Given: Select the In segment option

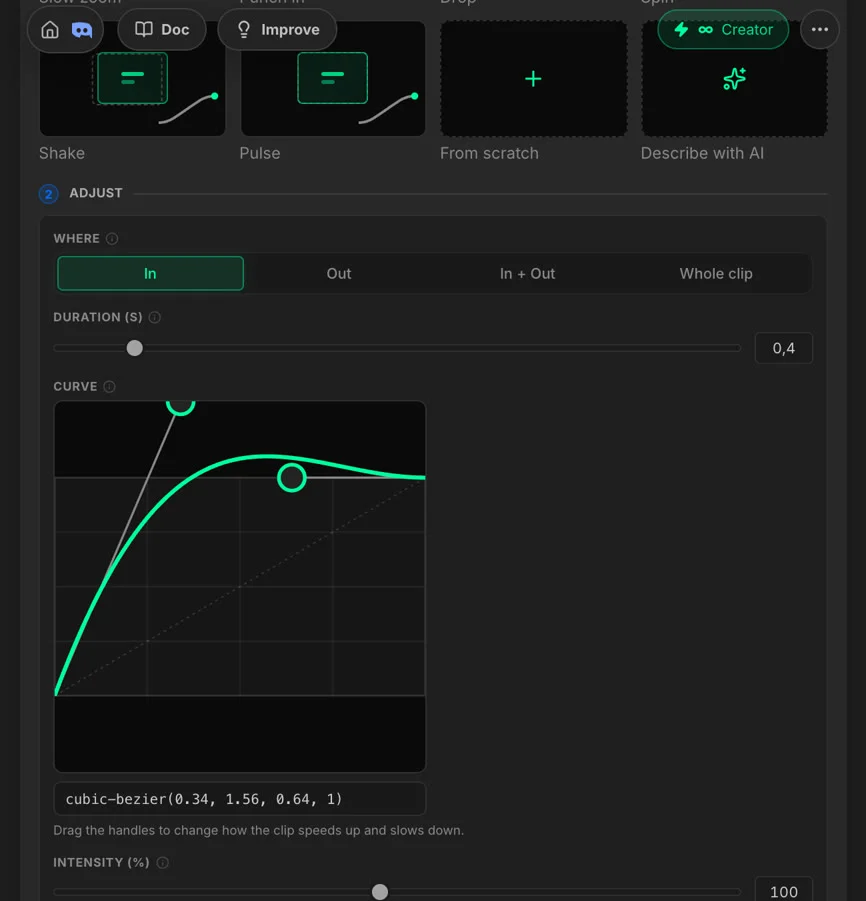Looking at the screenshot, I should click(151, 274).
